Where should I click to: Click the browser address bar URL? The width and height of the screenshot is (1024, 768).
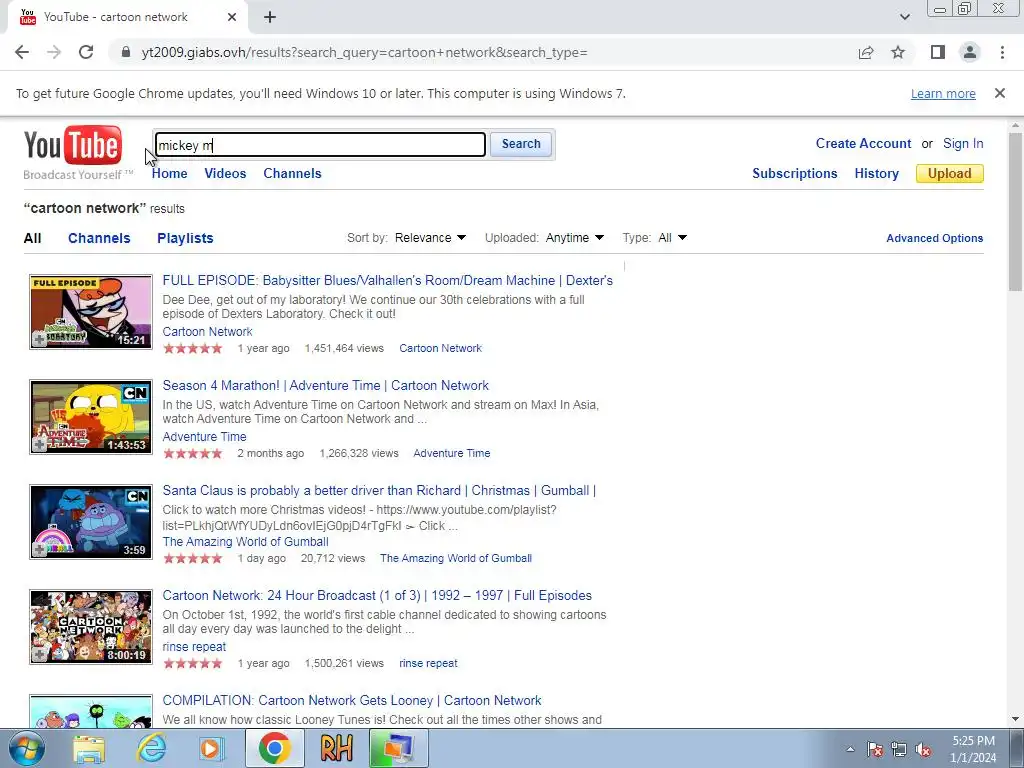[364, 52]
